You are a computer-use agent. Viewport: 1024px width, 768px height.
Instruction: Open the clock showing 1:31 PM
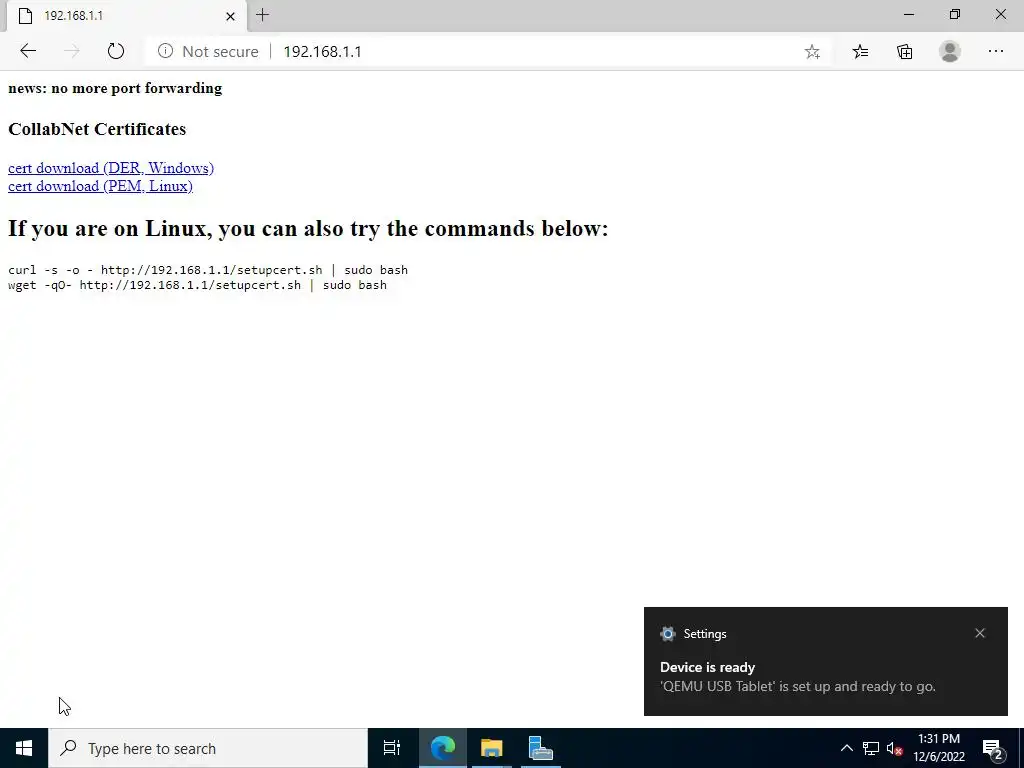pos(939,748)
